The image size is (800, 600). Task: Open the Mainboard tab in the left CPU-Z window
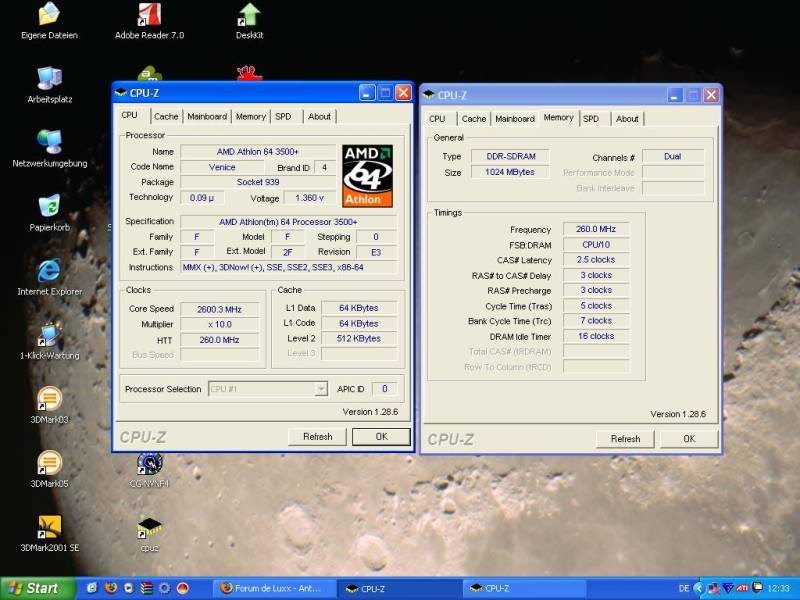coord(207,116)
